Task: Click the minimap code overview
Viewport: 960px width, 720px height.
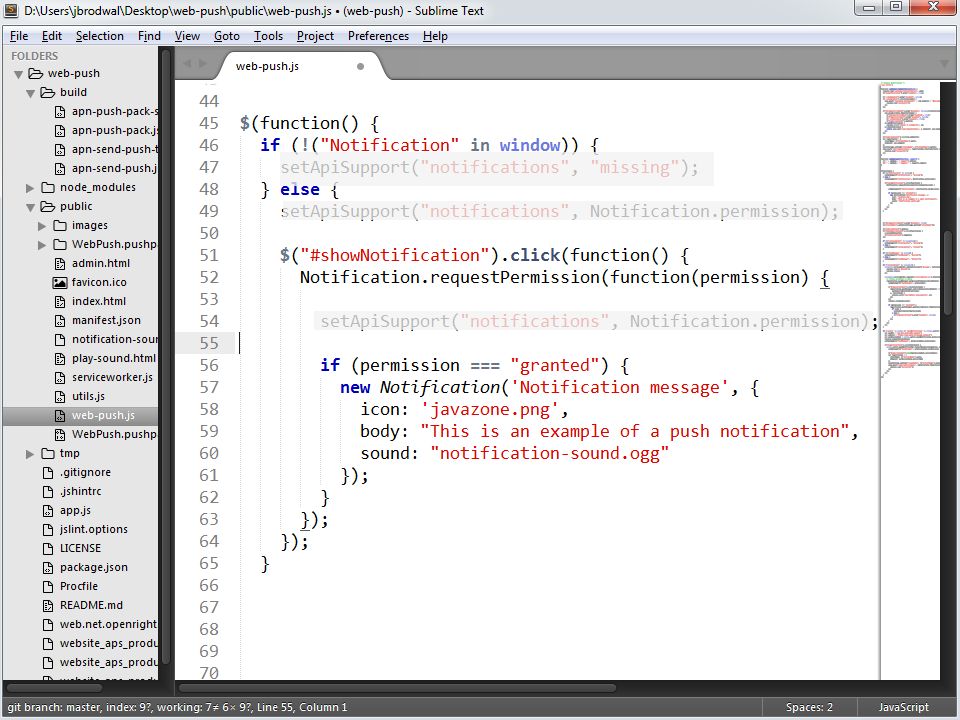Action: click(910, 230)
